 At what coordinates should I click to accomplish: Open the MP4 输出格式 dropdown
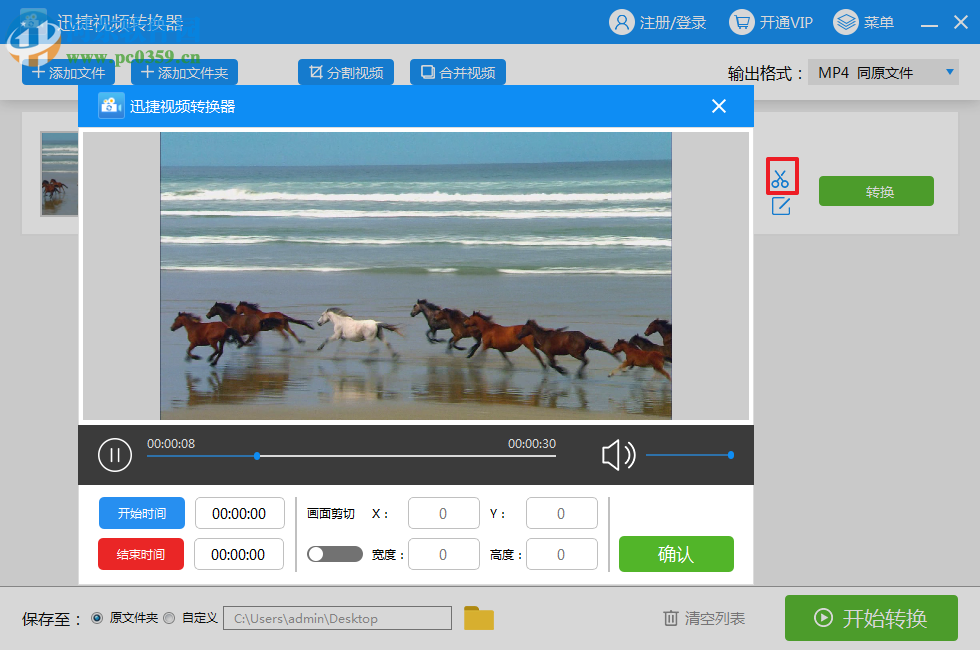click(x=884, y=72)
